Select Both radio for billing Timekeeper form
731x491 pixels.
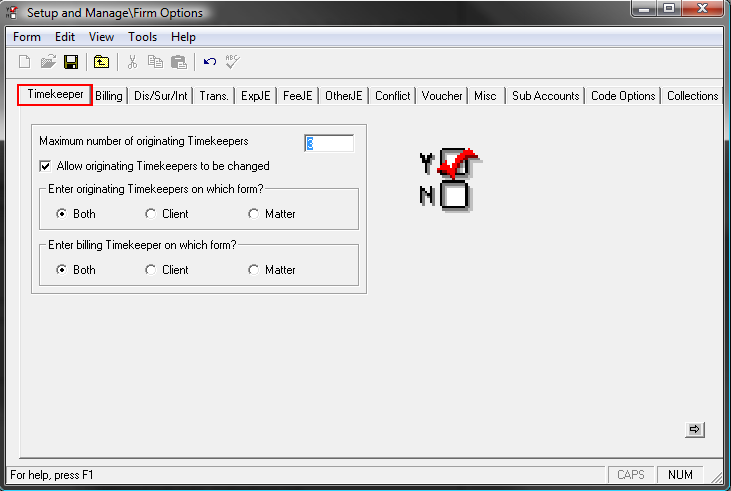coord(62,270)
